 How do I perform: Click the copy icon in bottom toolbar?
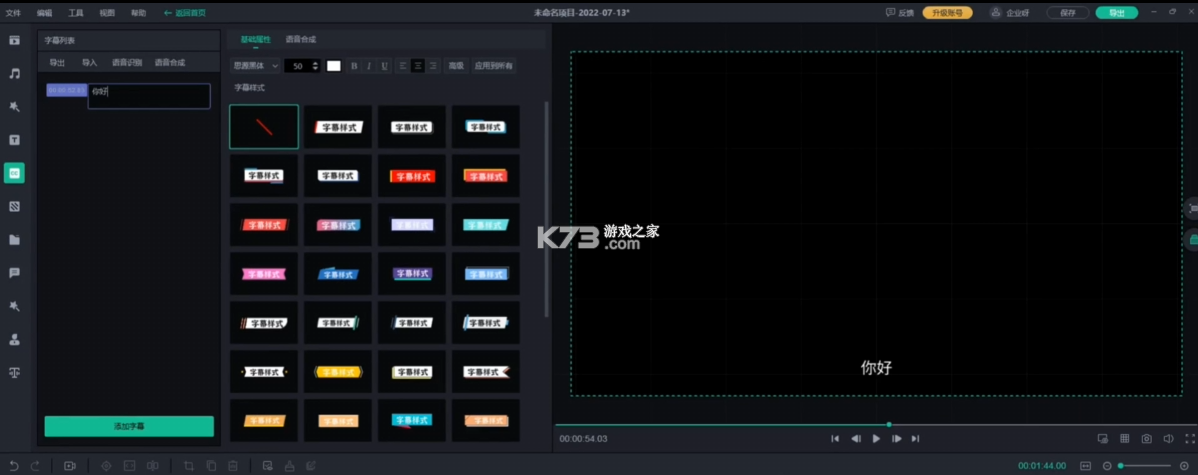coord(211,466)
